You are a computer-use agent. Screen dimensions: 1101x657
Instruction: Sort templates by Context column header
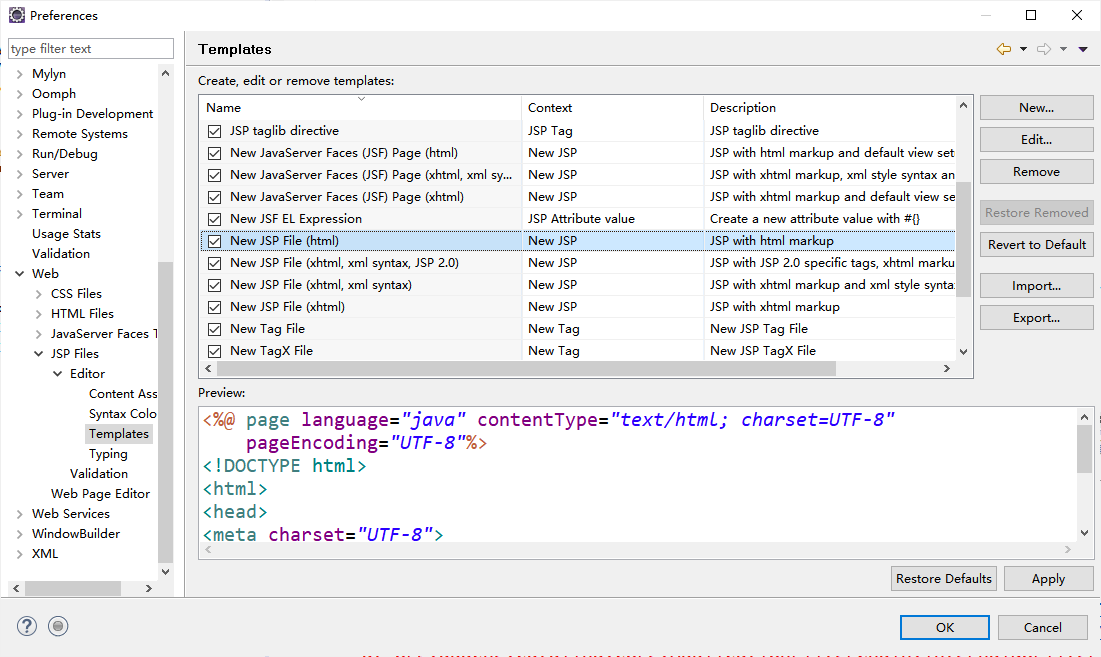(612, 107)
